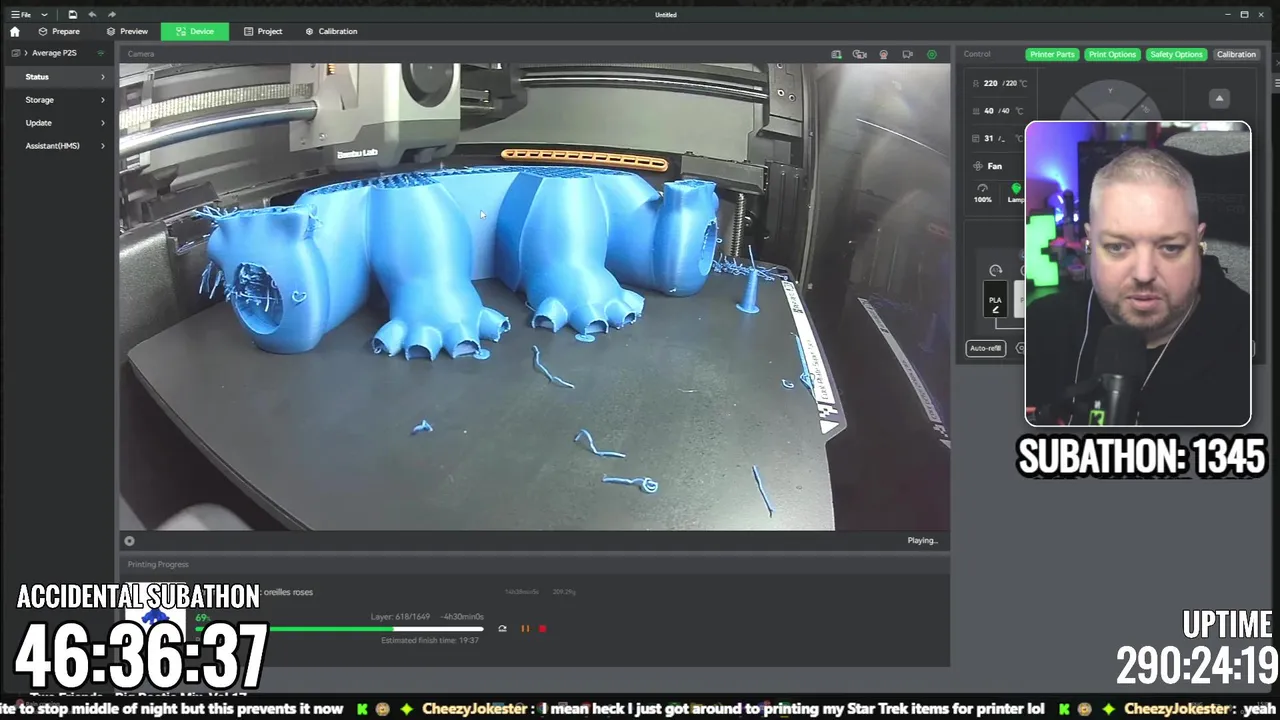The width and height of the screenshot is (1280, 720).
Task: Click the Playing... status text
Action: (922, 541)
